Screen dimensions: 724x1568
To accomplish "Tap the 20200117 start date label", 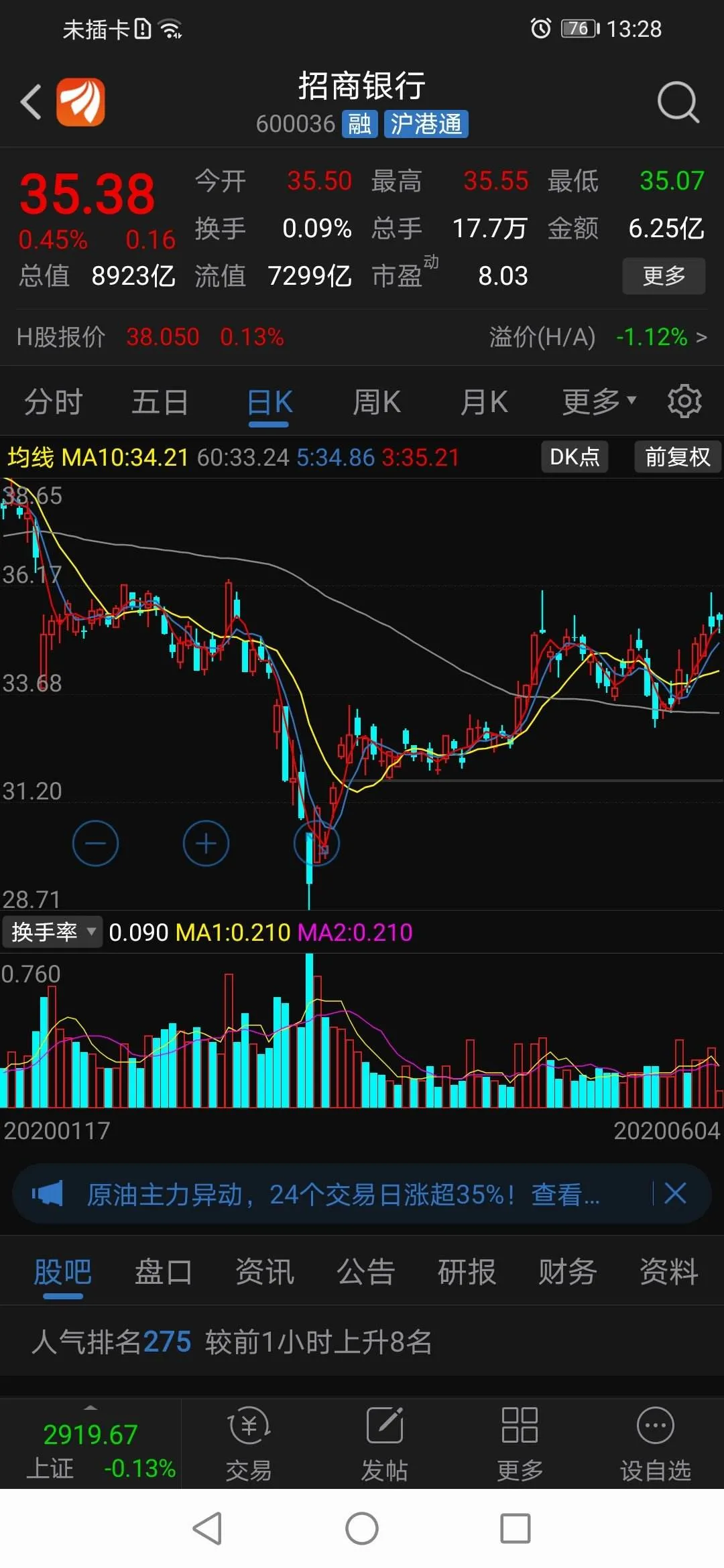I will click(x=56, y=1131).
